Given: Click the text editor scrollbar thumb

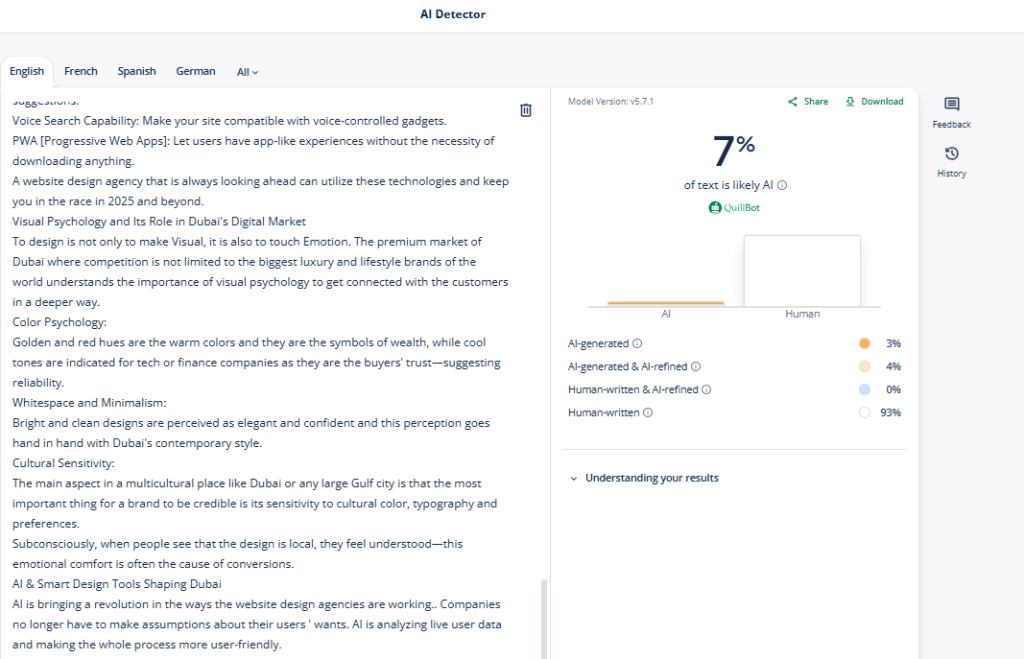Looking at the screenshot, I should pos(544,618).
